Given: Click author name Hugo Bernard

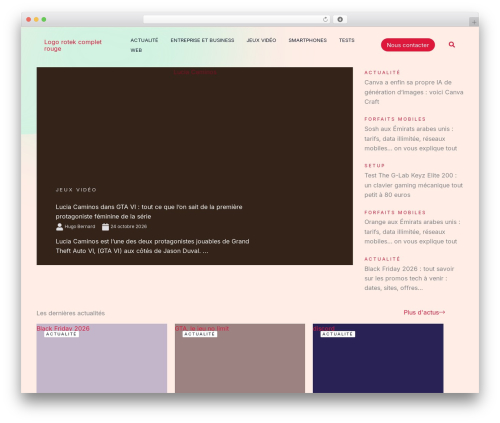Looking at the screenshot, I should [x=80, y=227].
